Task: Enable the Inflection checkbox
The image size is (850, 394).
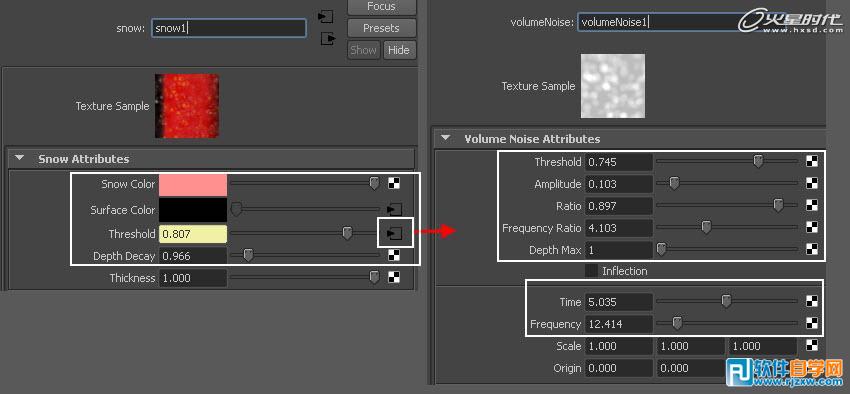Action: [x=591, y=270]
